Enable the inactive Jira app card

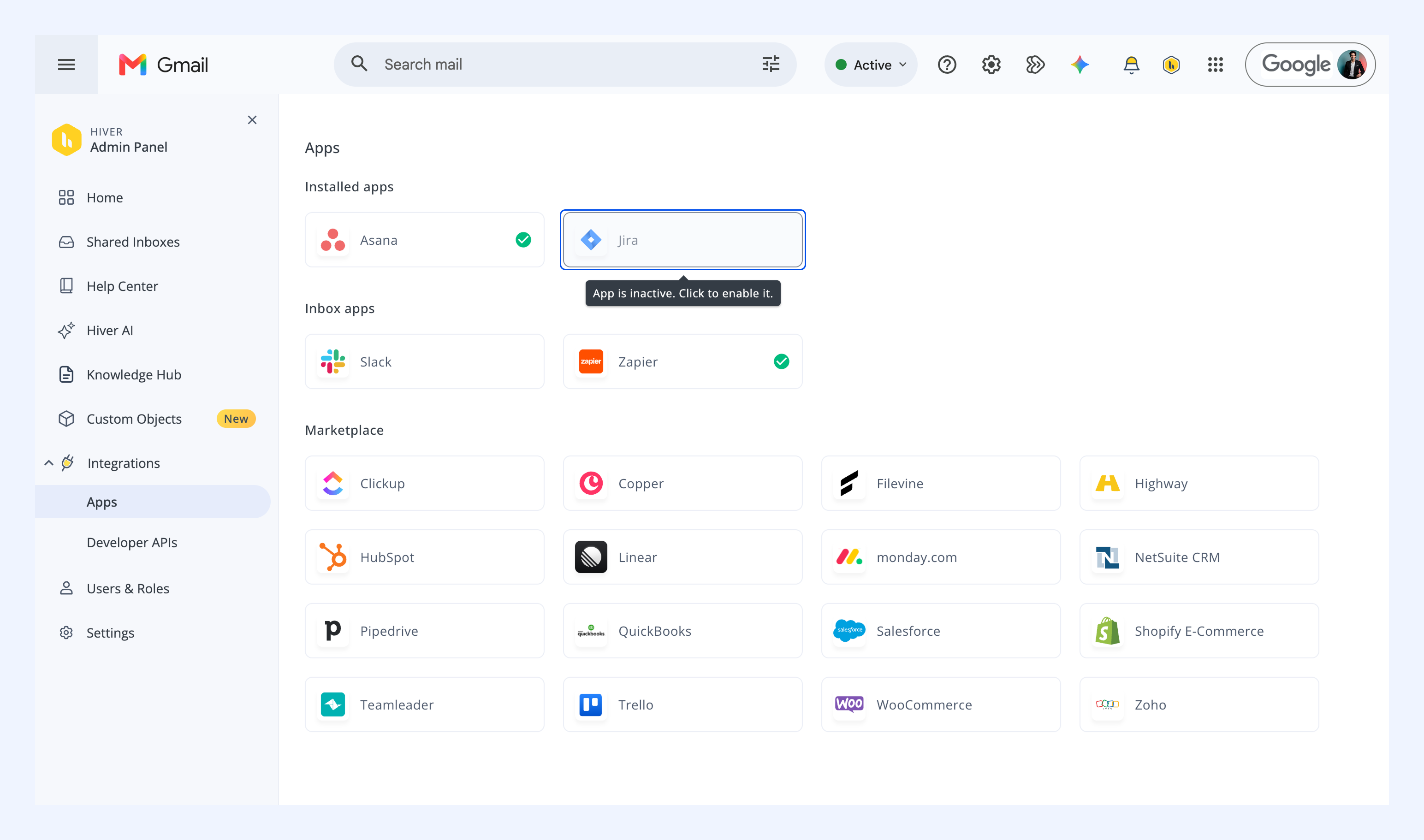click(682, 240)
